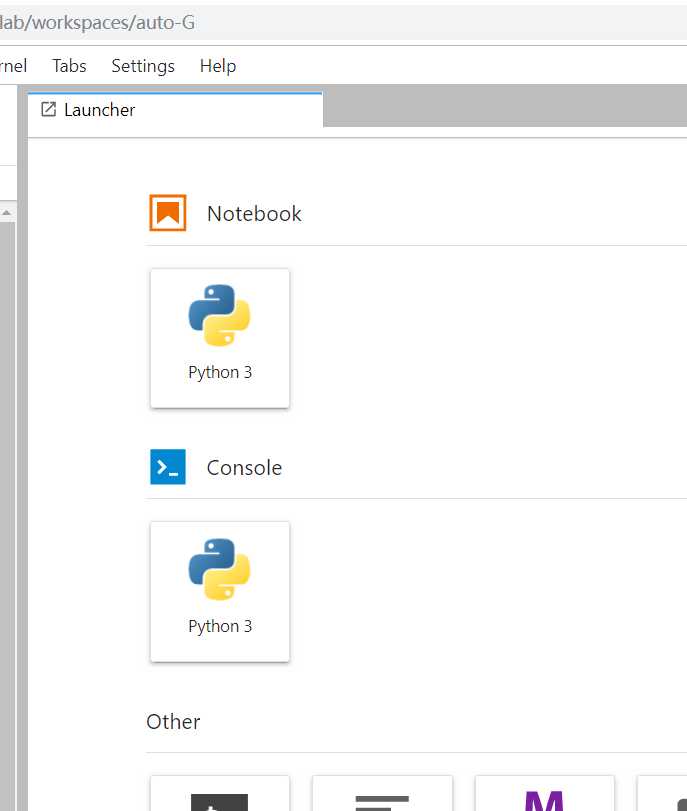This screenshot has width=687, height=811.
Task: Open the Tabs menu
Action: pos(69,66)
